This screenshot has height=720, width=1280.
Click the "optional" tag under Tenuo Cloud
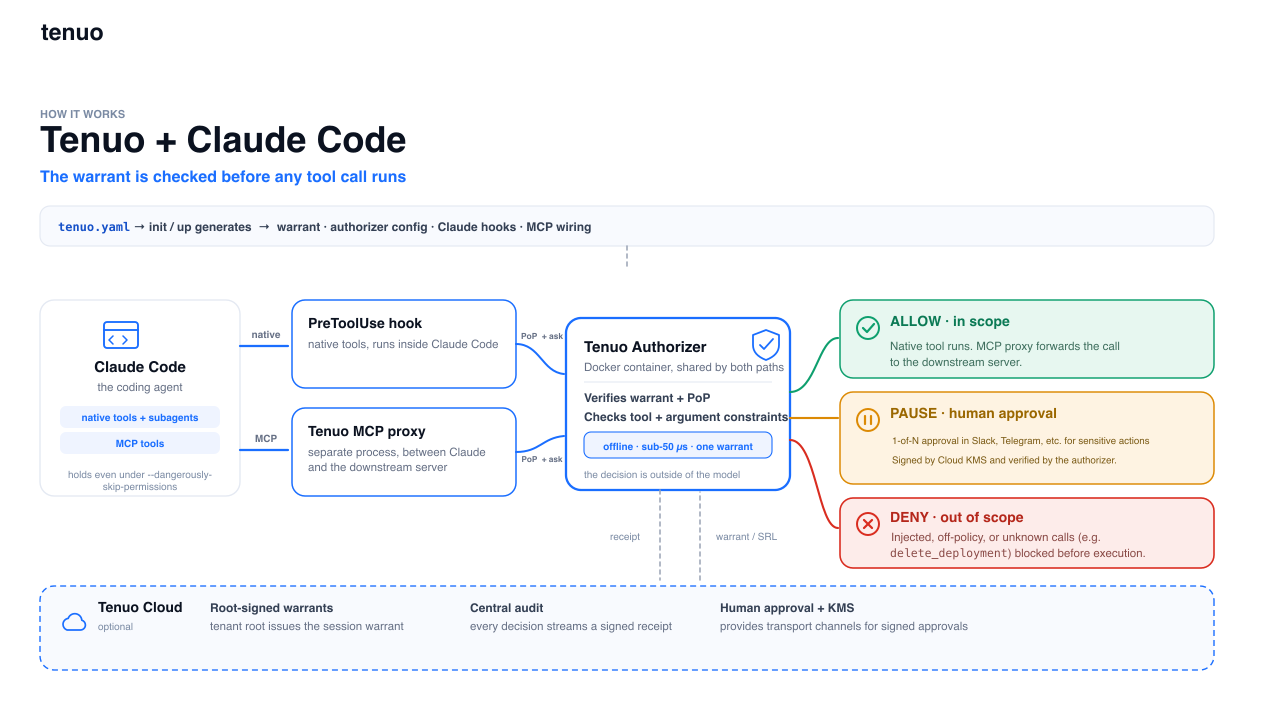(x=115, y=627)
